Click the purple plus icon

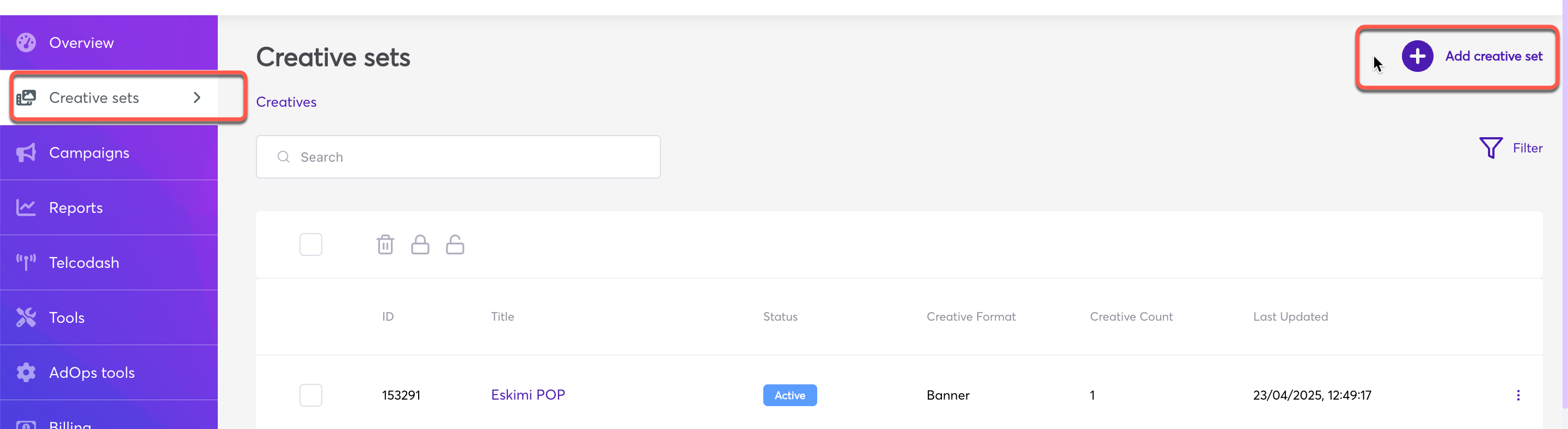[x=1417, y=57]
